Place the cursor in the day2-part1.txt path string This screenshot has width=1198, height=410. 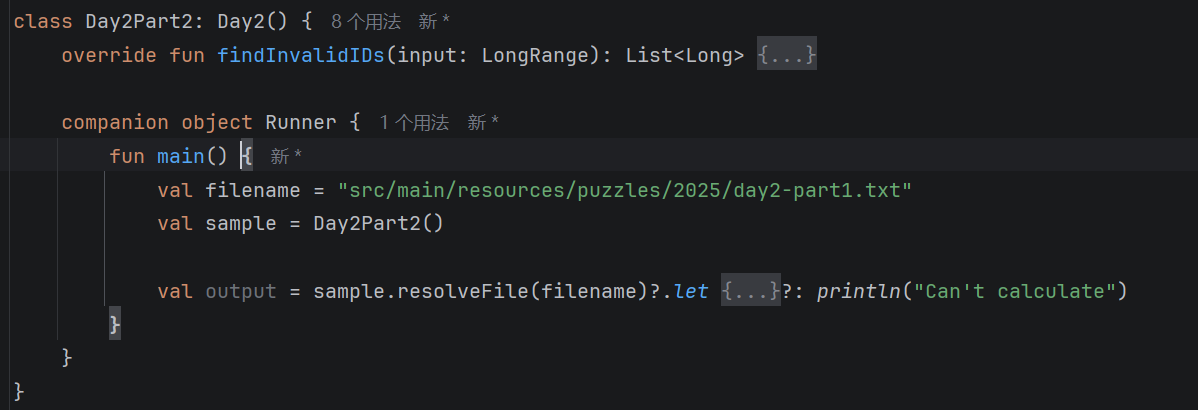click(625, 190)
